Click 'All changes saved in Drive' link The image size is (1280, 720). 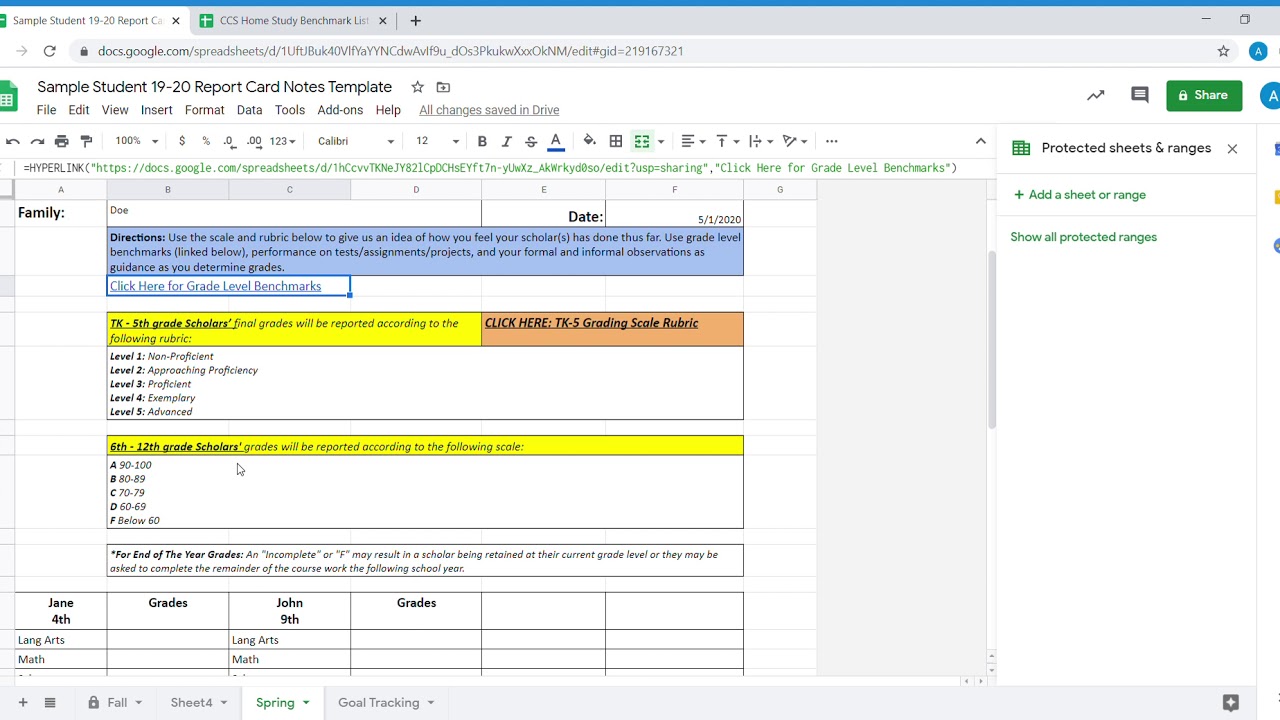[x=489, y=110]
